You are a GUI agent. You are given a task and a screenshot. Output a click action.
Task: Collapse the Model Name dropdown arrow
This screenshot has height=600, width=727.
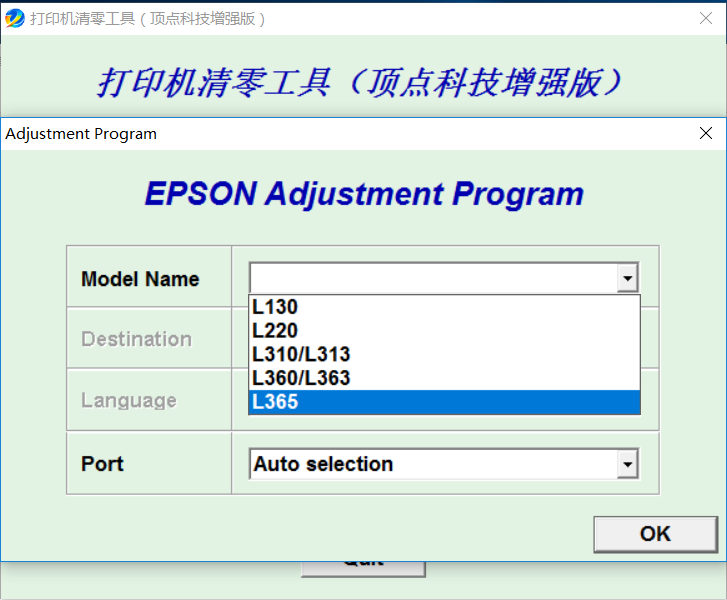pyautogui.click(x=628, y=278)
